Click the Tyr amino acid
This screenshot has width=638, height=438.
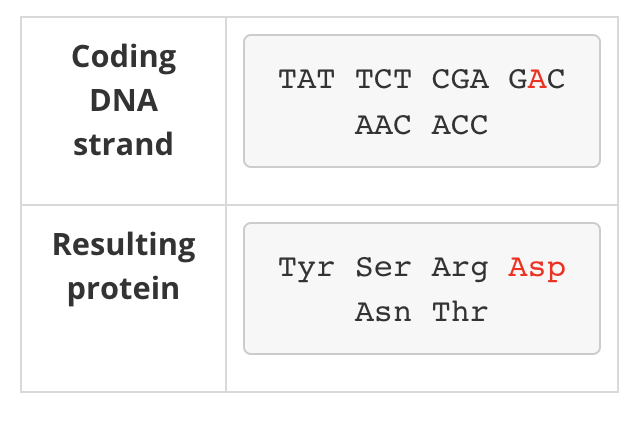tap(307, 268)
